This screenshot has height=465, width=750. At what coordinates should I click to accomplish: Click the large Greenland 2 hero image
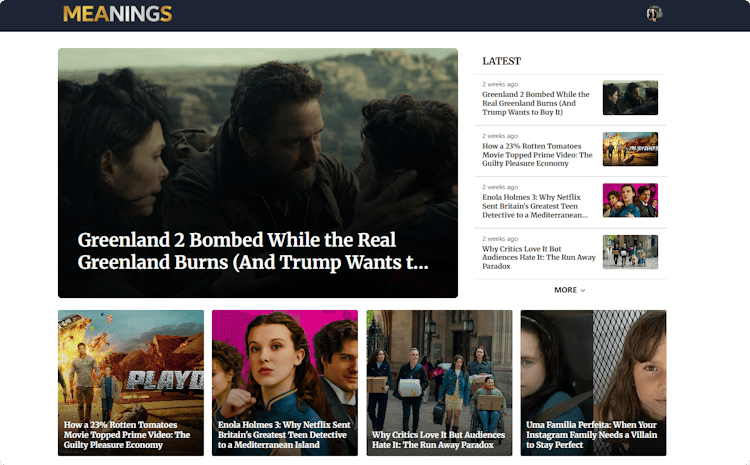pyautogui.click(x=257, y=130)
